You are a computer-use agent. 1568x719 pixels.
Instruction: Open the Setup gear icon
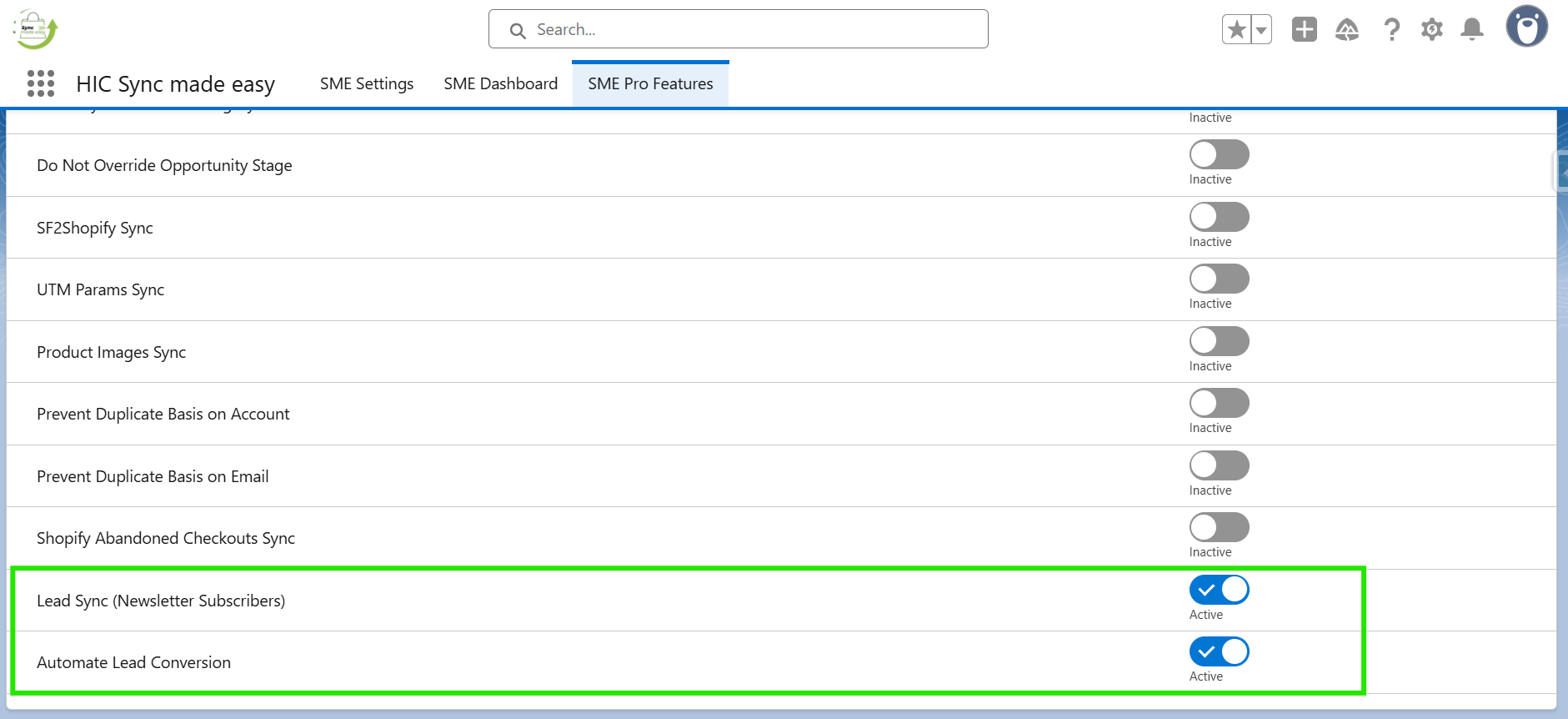click(x=1432, y=30)
